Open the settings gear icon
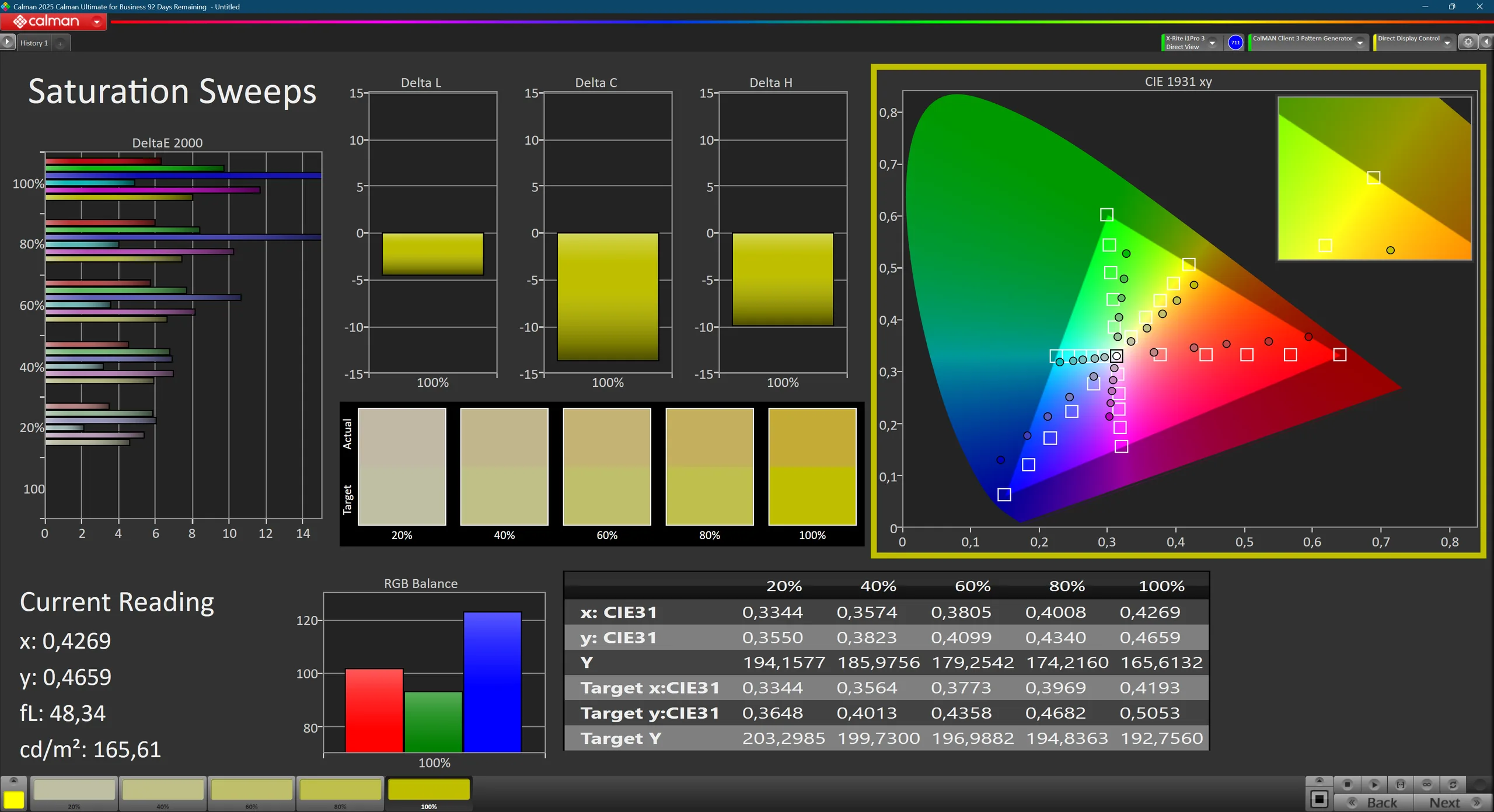This screenshot has width=1494, height=812. (x=1468, y=42)
